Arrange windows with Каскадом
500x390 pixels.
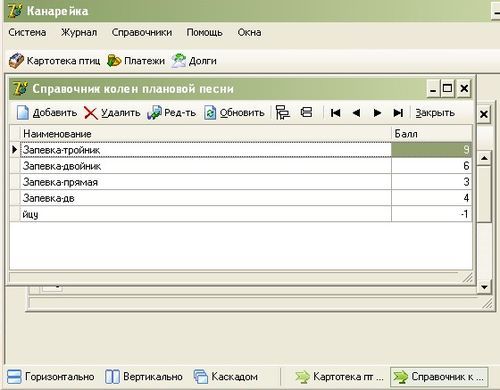[x=226, y=377]
